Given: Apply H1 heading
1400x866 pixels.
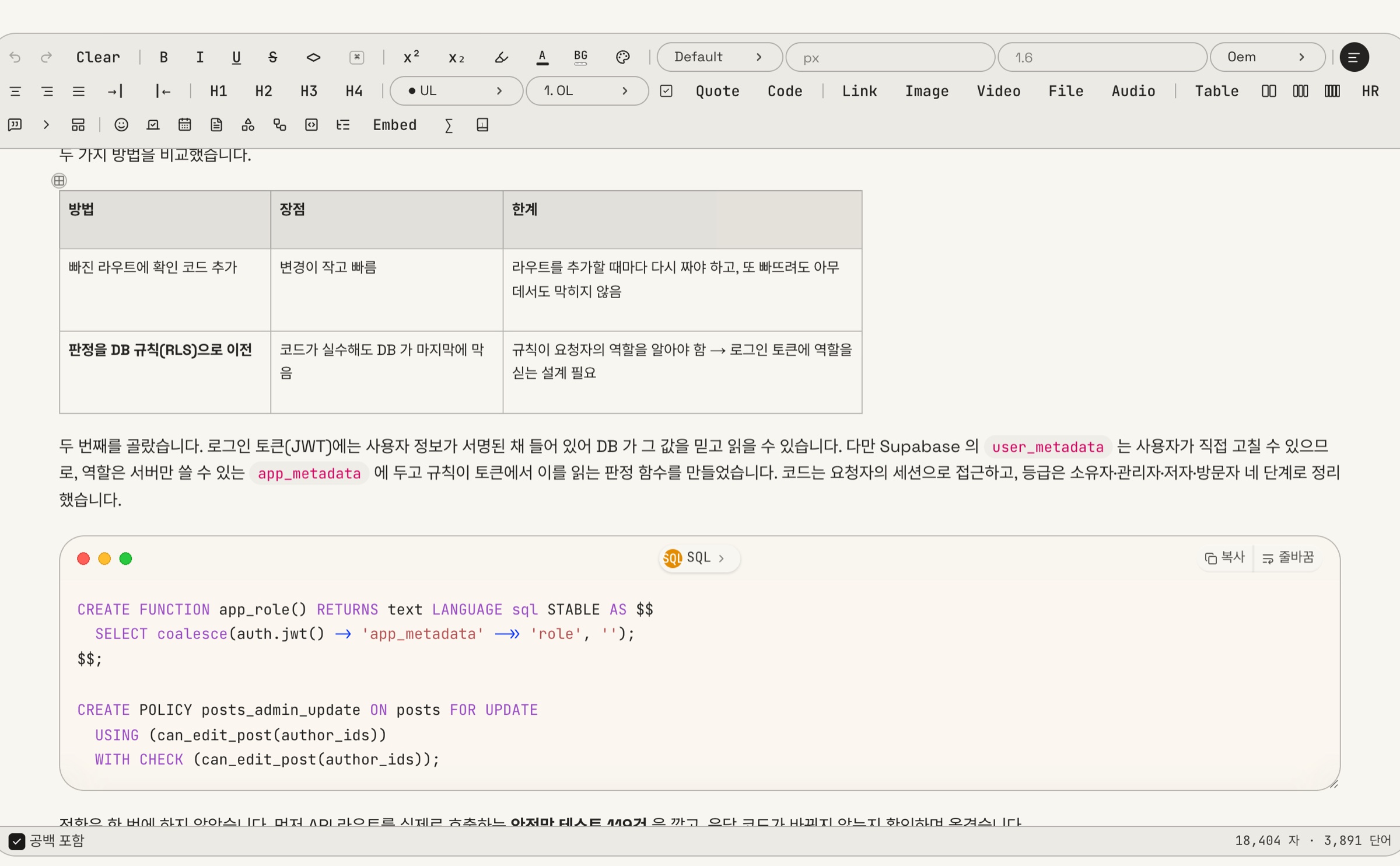Looking at the screenshot, I should [x=219, y=91].
